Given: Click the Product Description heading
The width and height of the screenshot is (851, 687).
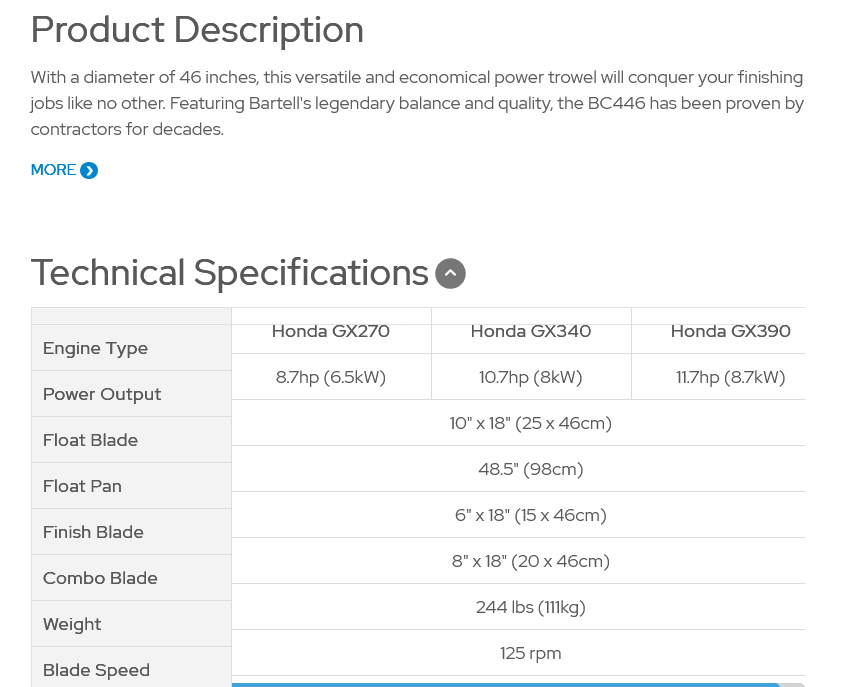Looking at the screenshot, I should pyautogui.click(x=197, y=30).
